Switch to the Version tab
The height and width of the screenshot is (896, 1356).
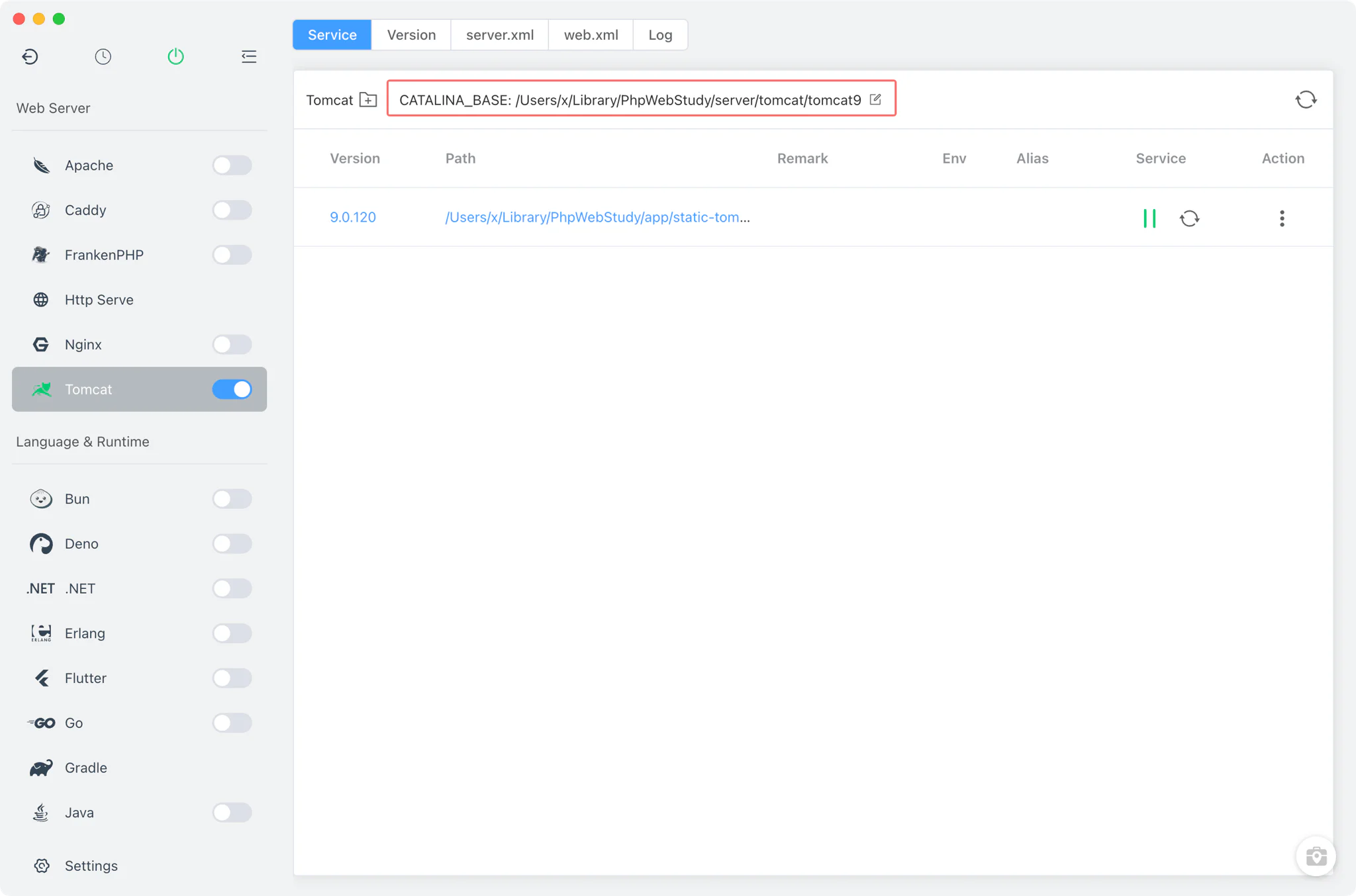pos(411,34)
